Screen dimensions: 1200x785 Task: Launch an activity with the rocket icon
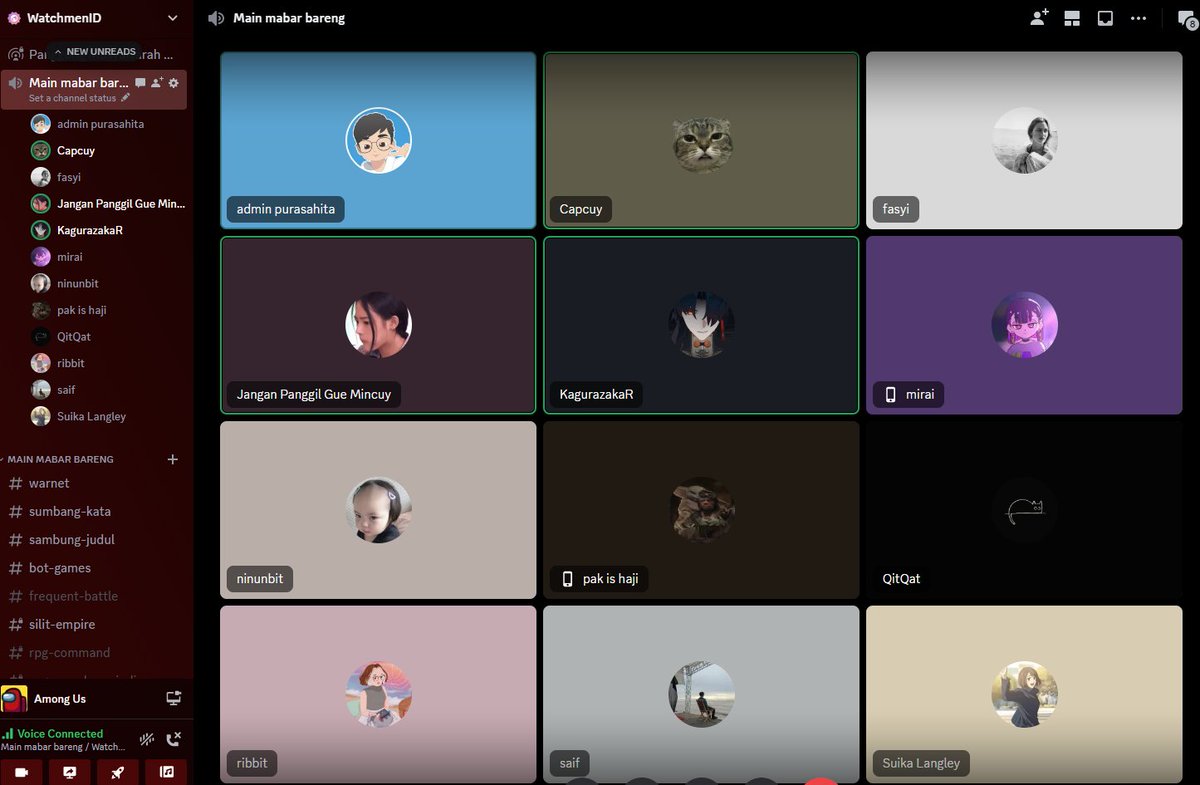click(x=117, y=772)
